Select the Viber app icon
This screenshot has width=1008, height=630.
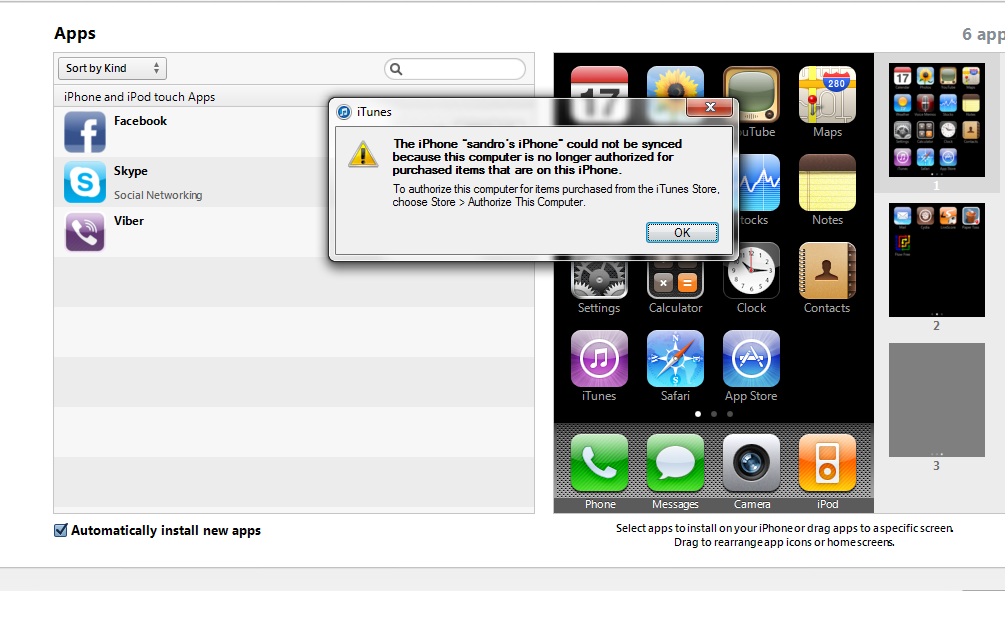pos(85,232)
